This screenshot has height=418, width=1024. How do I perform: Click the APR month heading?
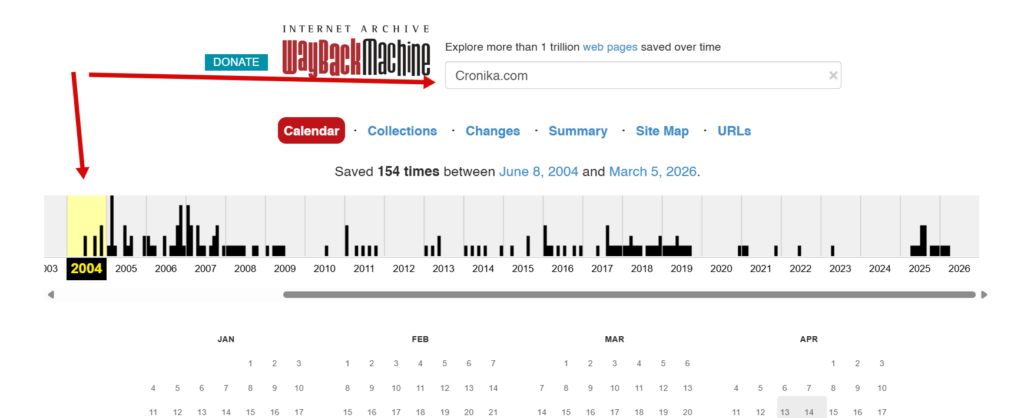coord(808,340)
